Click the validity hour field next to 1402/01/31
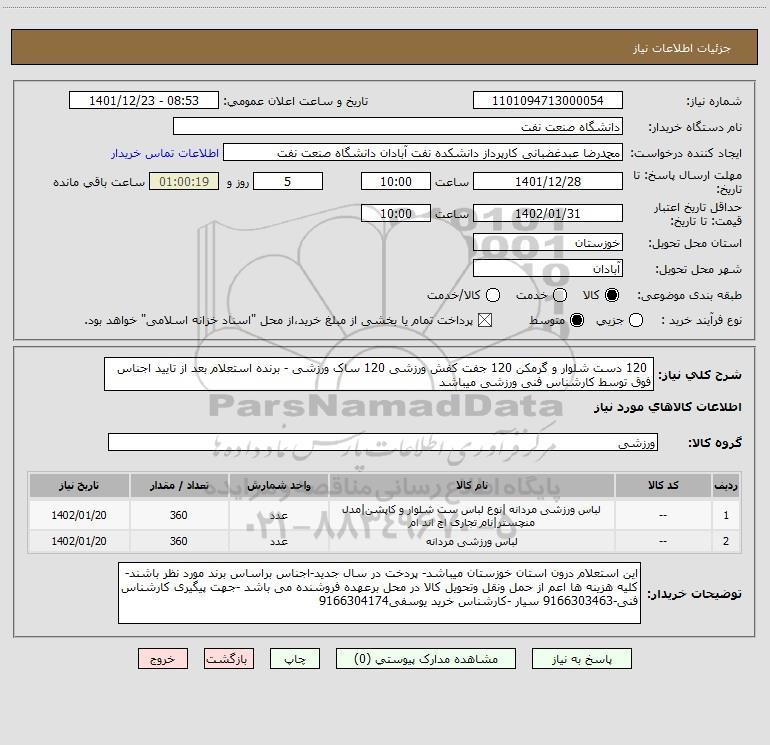Screen dimensions: 770x745 coord(396,213)
